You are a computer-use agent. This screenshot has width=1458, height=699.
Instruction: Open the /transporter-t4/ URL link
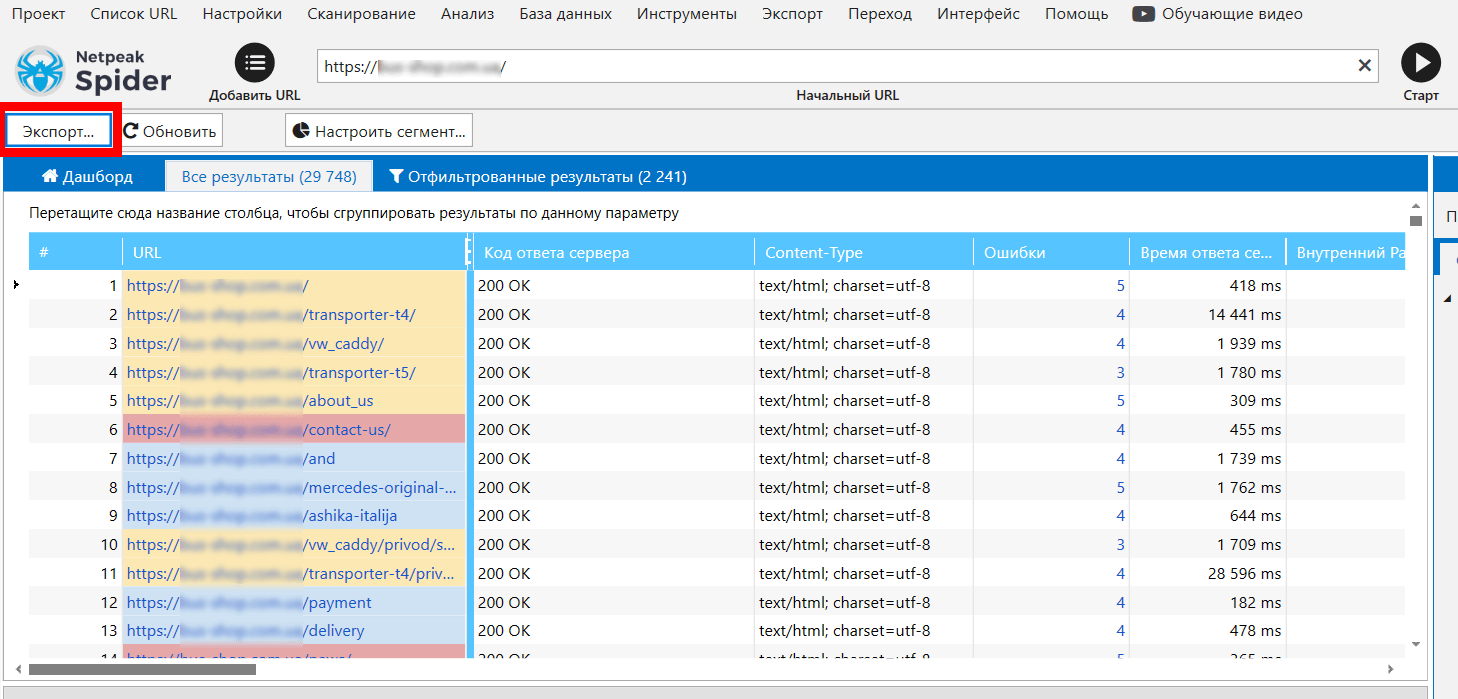tap(271, 315)
